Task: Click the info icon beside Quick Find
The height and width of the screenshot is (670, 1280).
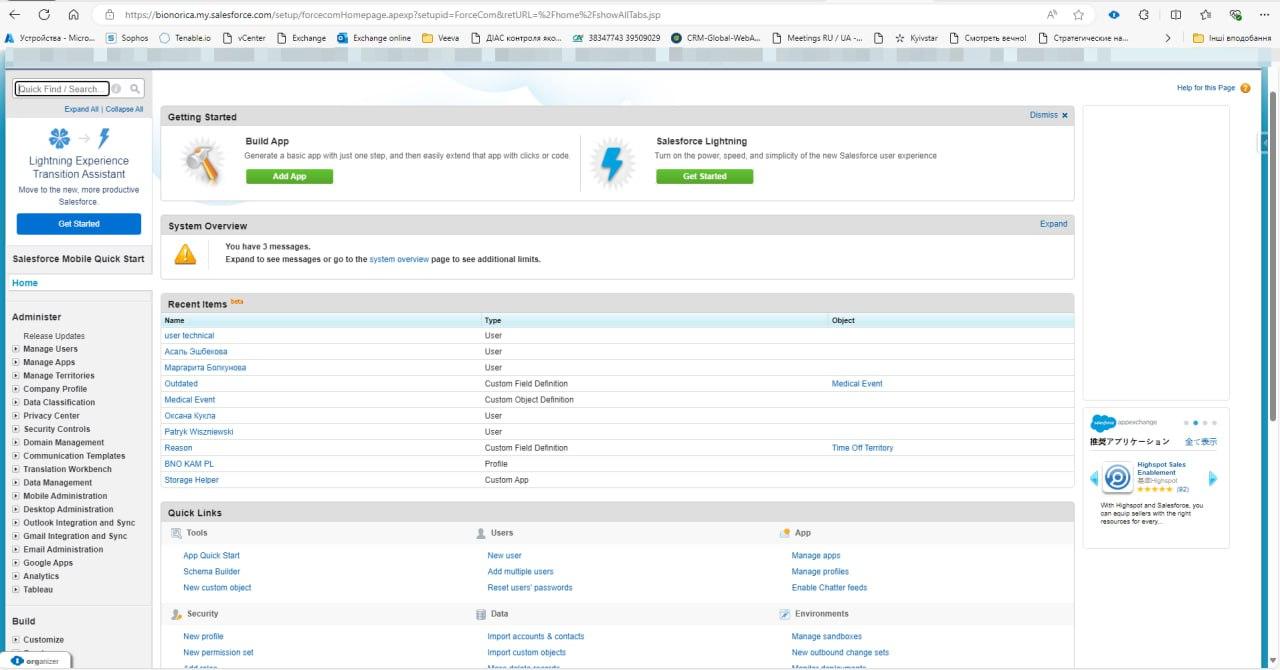Action: (116, 89)
